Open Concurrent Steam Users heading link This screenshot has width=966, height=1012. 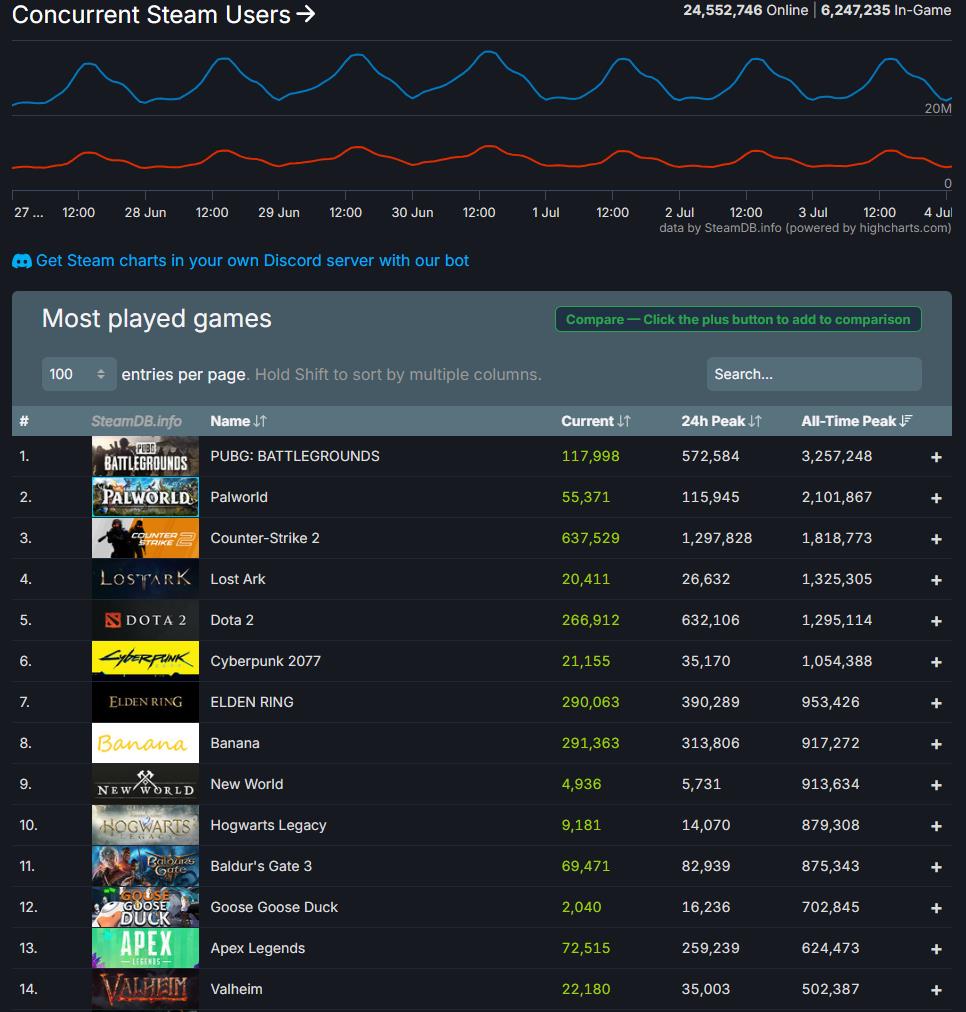pos(163,14)
